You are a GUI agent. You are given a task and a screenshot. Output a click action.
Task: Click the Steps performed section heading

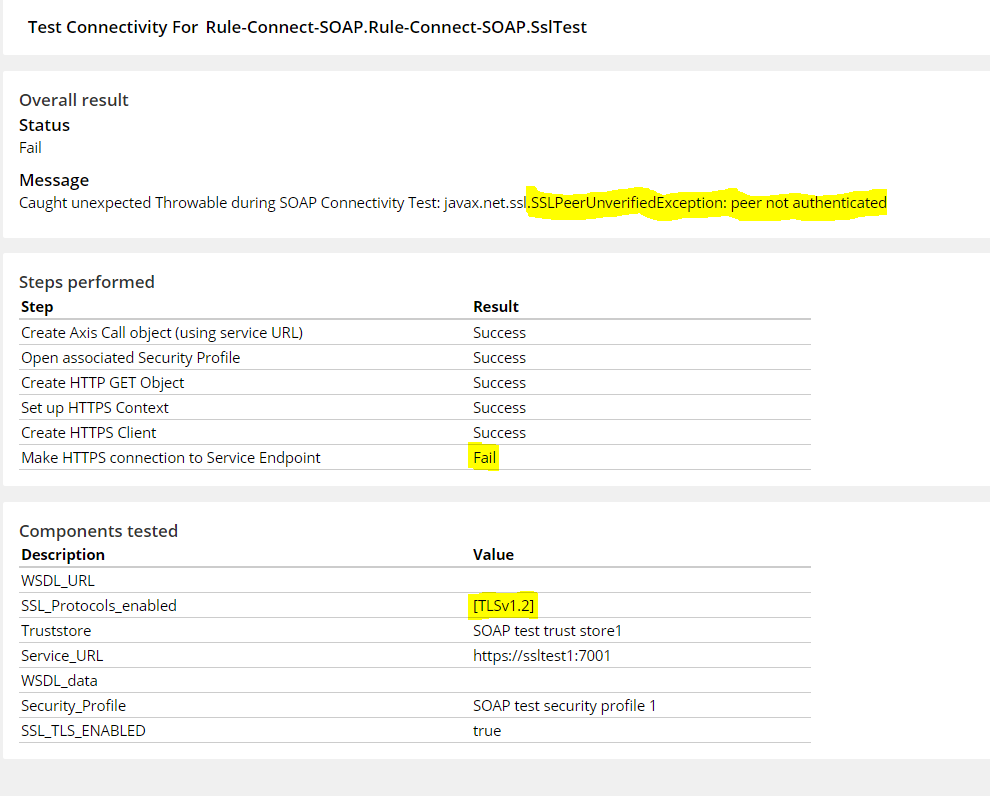(86, 282)
